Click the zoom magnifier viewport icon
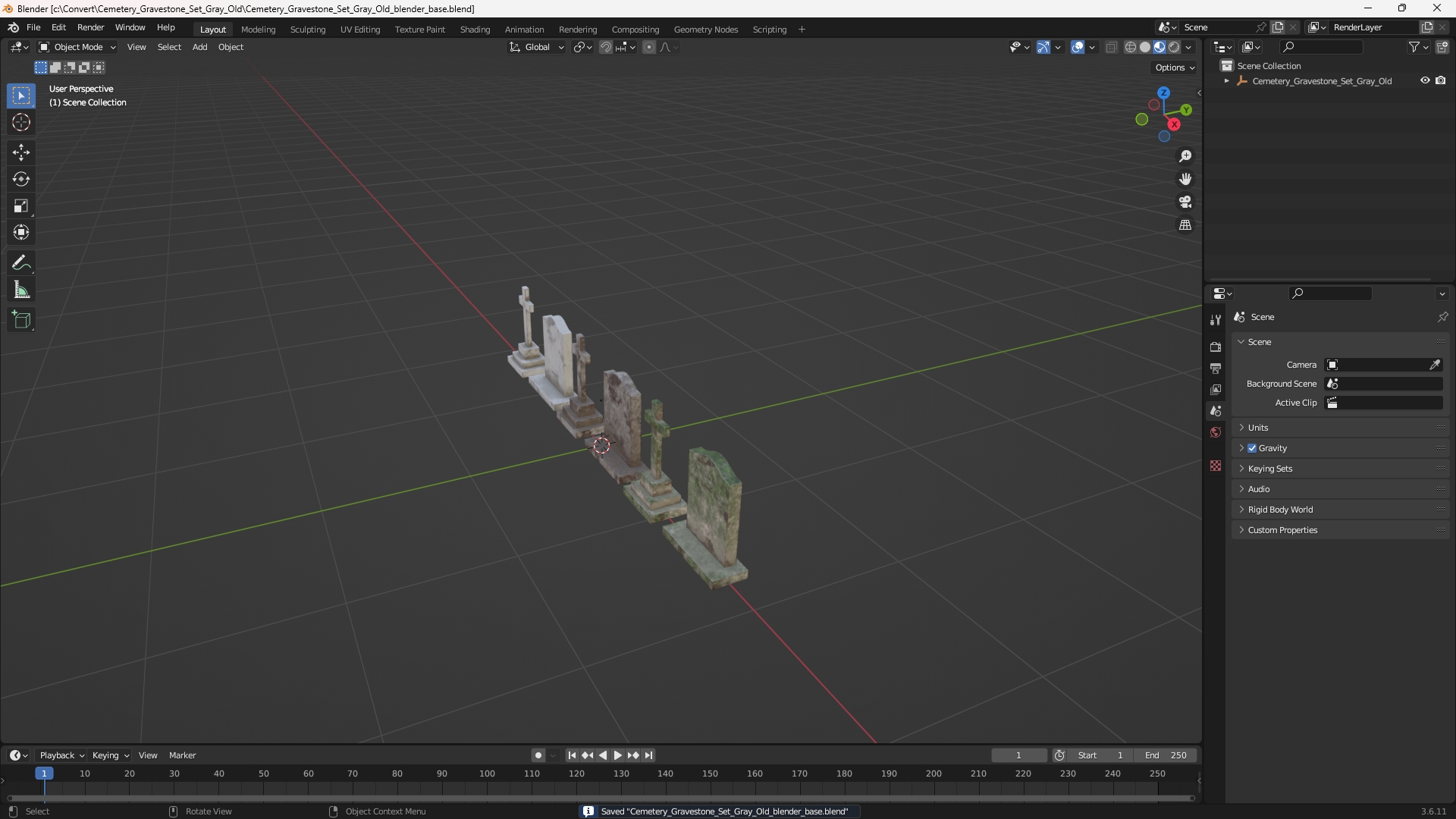The image size is (1456, 819). click(x=1185, y=156)
